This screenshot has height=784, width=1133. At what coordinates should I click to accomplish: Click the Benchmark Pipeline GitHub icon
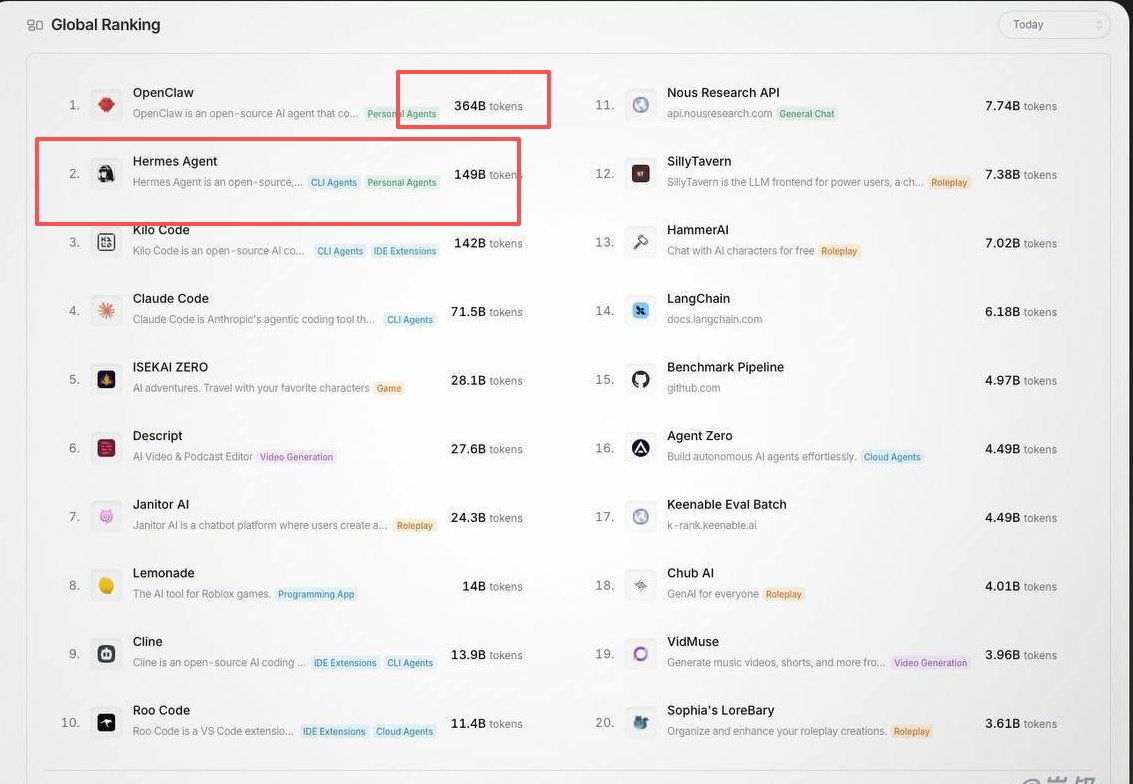tap(641, 380)
